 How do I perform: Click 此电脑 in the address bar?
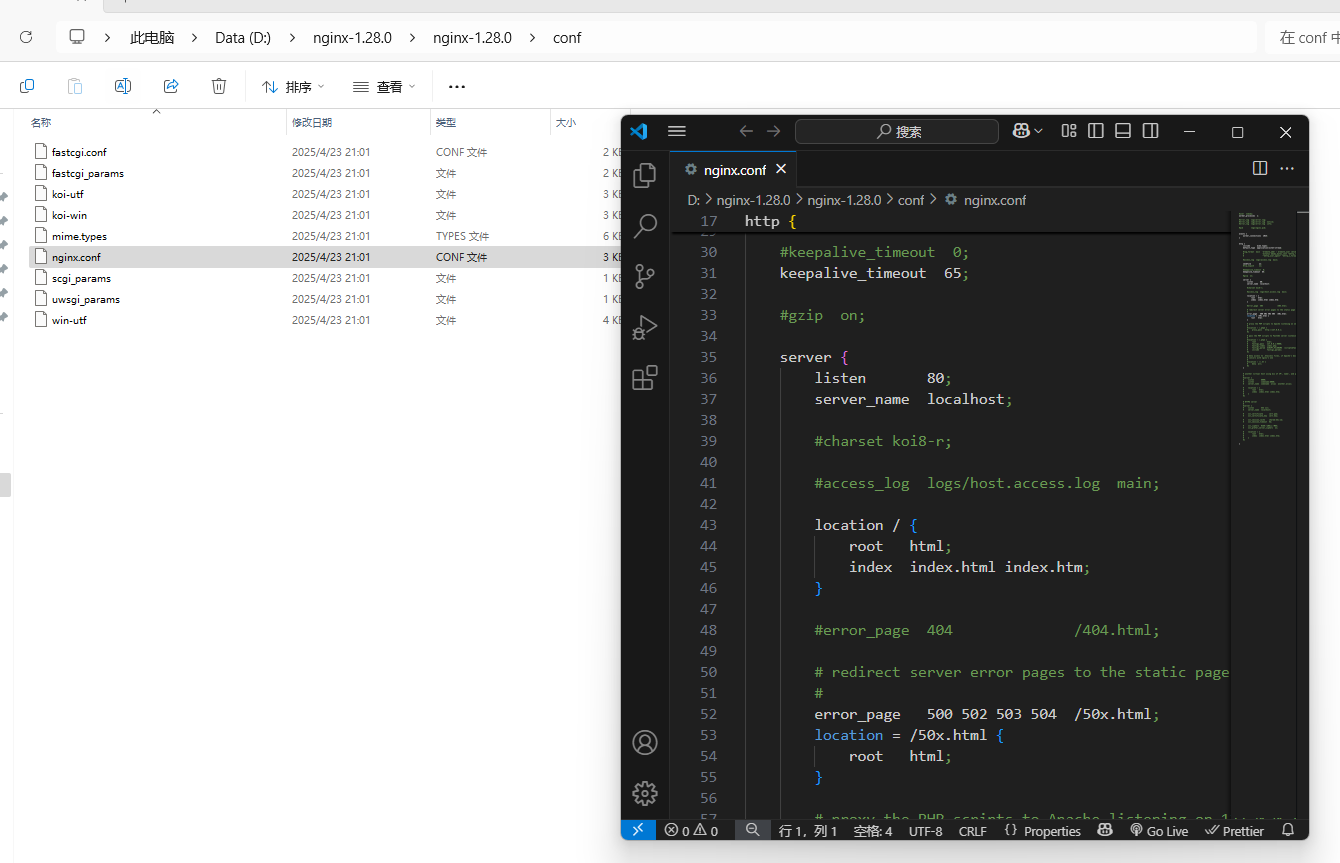pyautogui.click(x=152, y=38)
